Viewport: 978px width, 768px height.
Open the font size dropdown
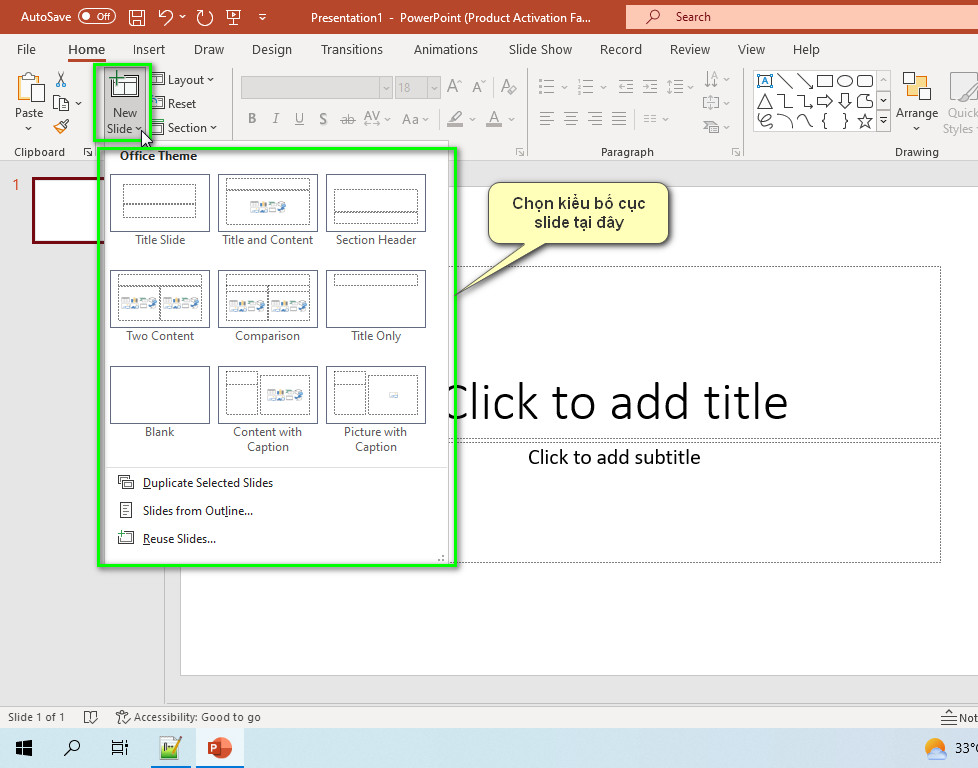coord(434,87)
